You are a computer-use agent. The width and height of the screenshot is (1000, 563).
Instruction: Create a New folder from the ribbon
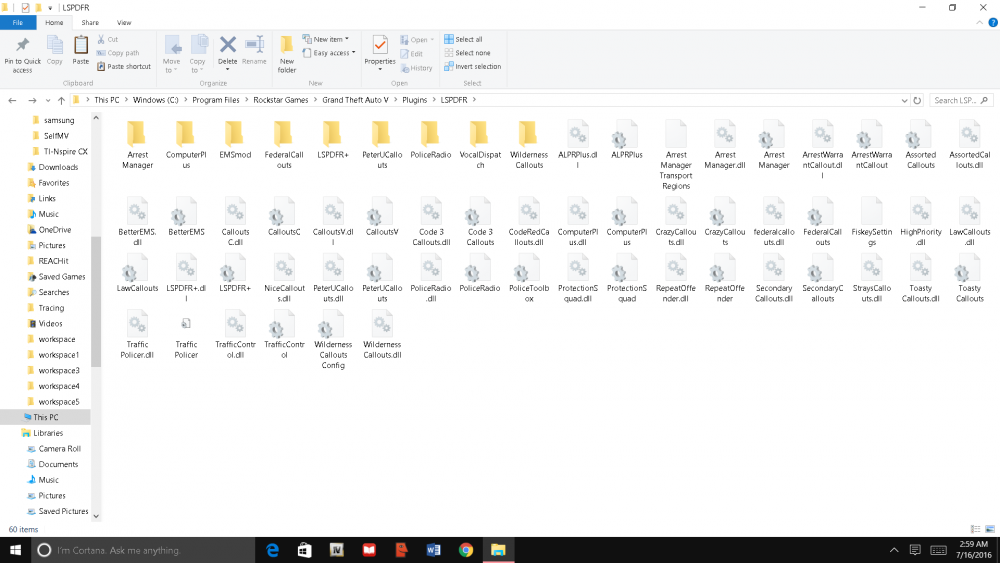point(287,55)
